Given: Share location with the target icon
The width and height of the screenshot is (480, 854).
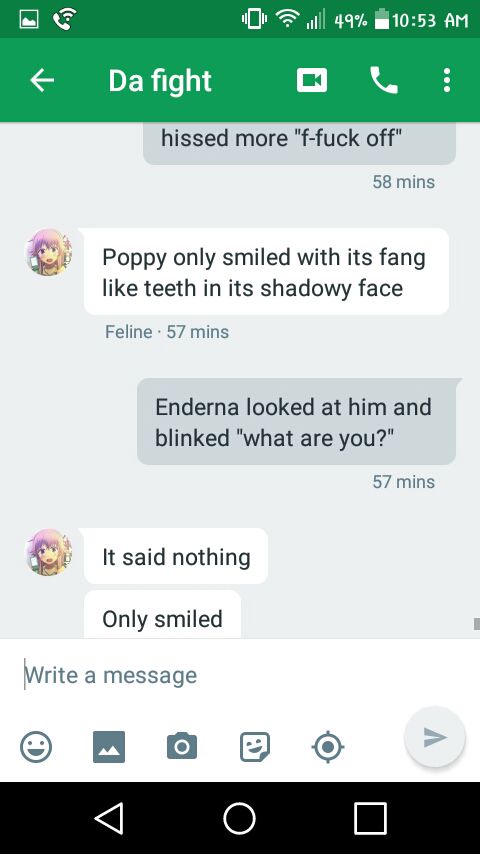Looking at the screenshot, I should click(x=327, y=746).
